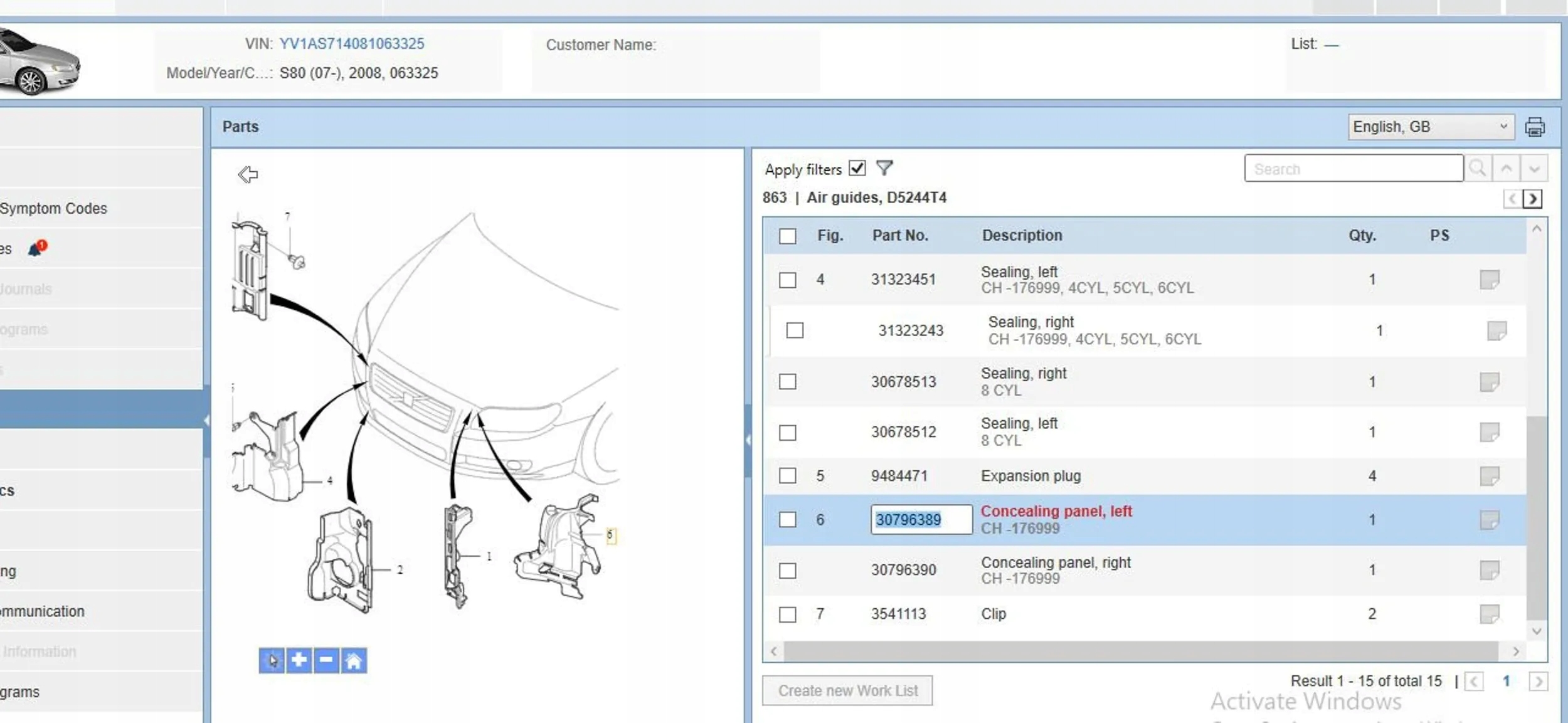Image resolution: width=1568 pixels, height=723 pixels.
Task: Click the horizontal scrollbar of parts table
Action: click(1140, 652)
